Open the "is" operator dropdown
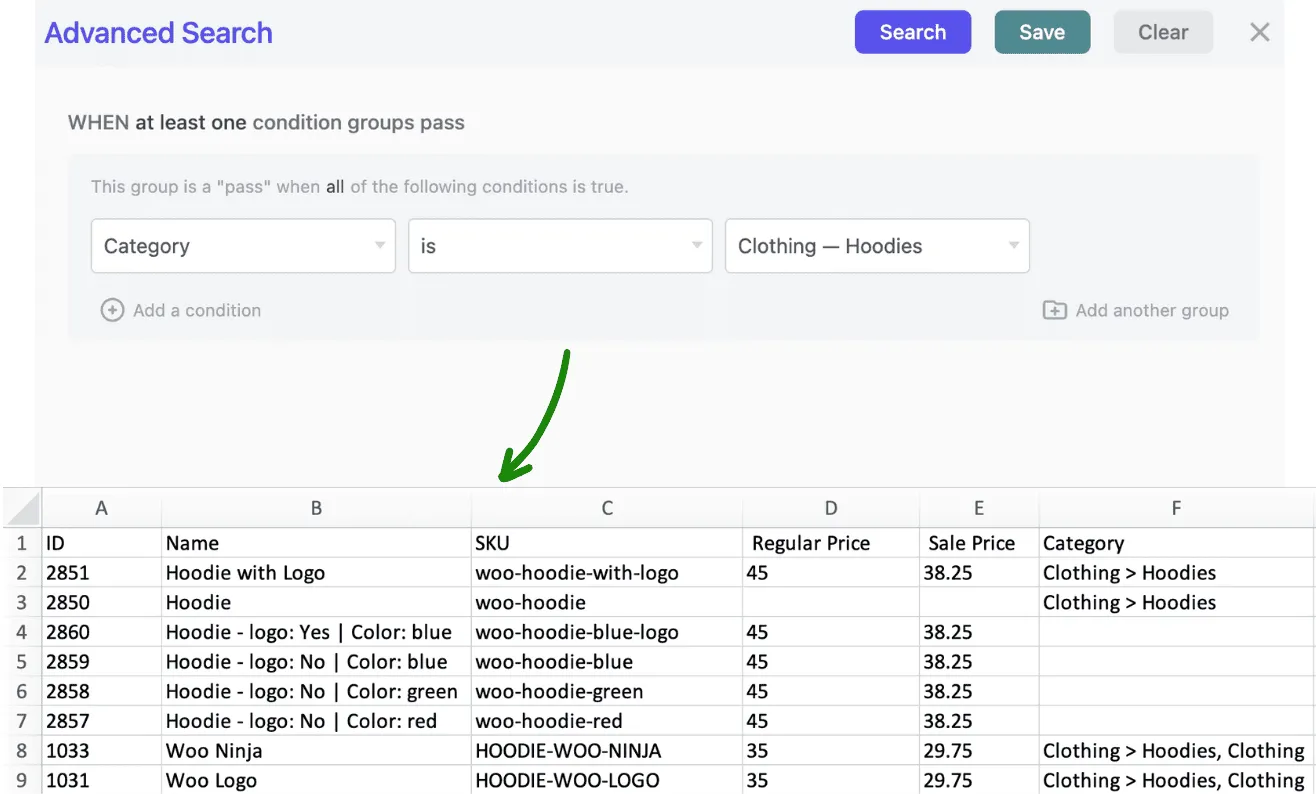The image size is (1316, 794). pos(560,246)
